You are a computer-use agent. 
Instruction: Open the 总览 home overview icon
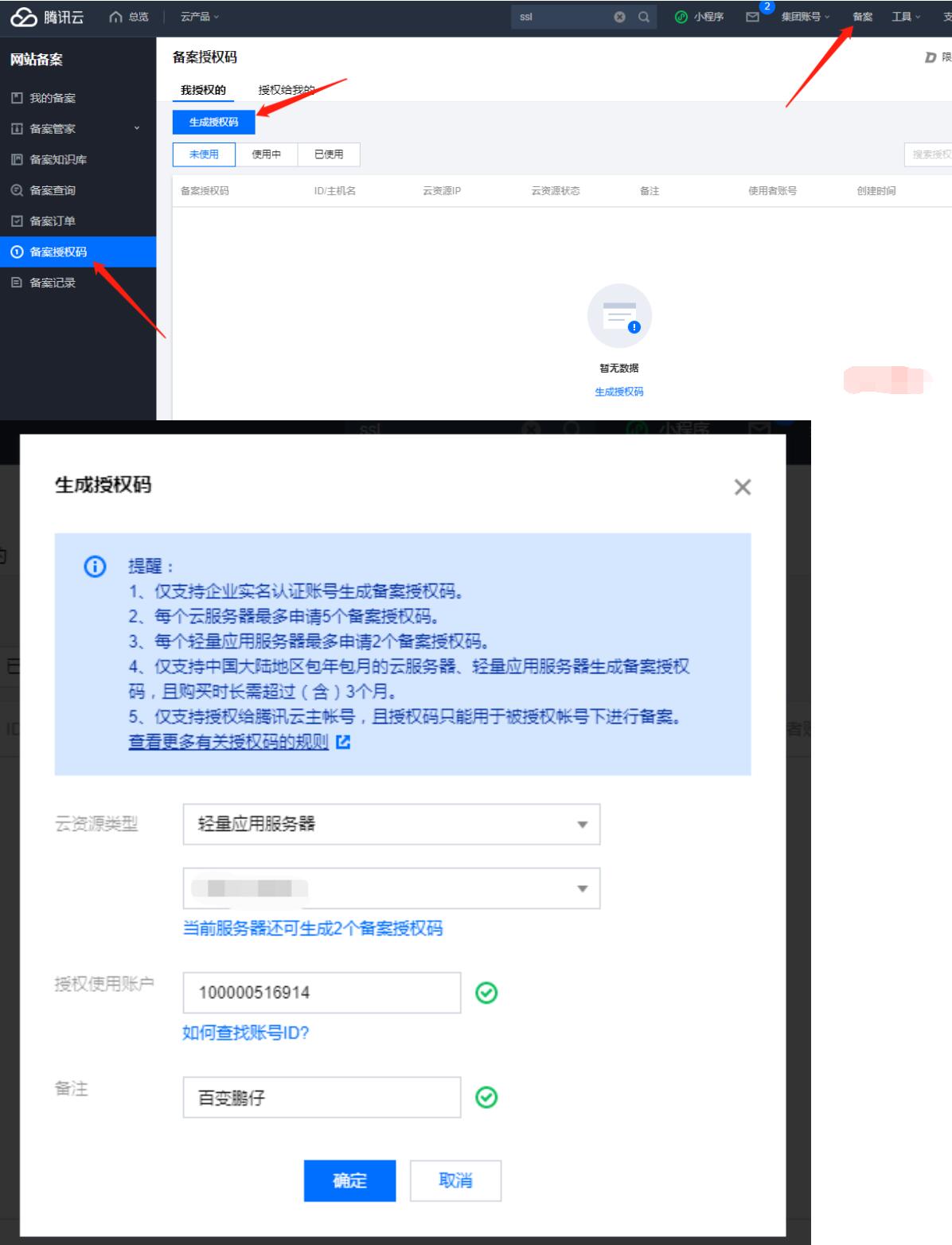point(116,17)
